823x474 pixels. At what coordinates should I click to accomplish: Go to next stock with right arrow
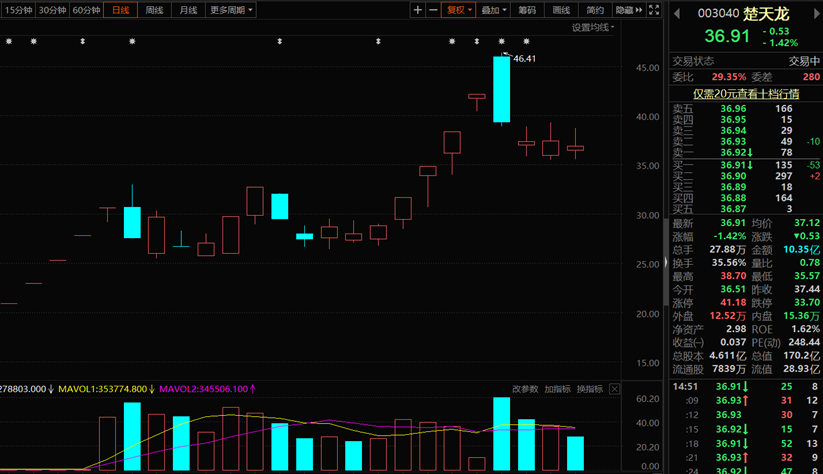(817, 14)
